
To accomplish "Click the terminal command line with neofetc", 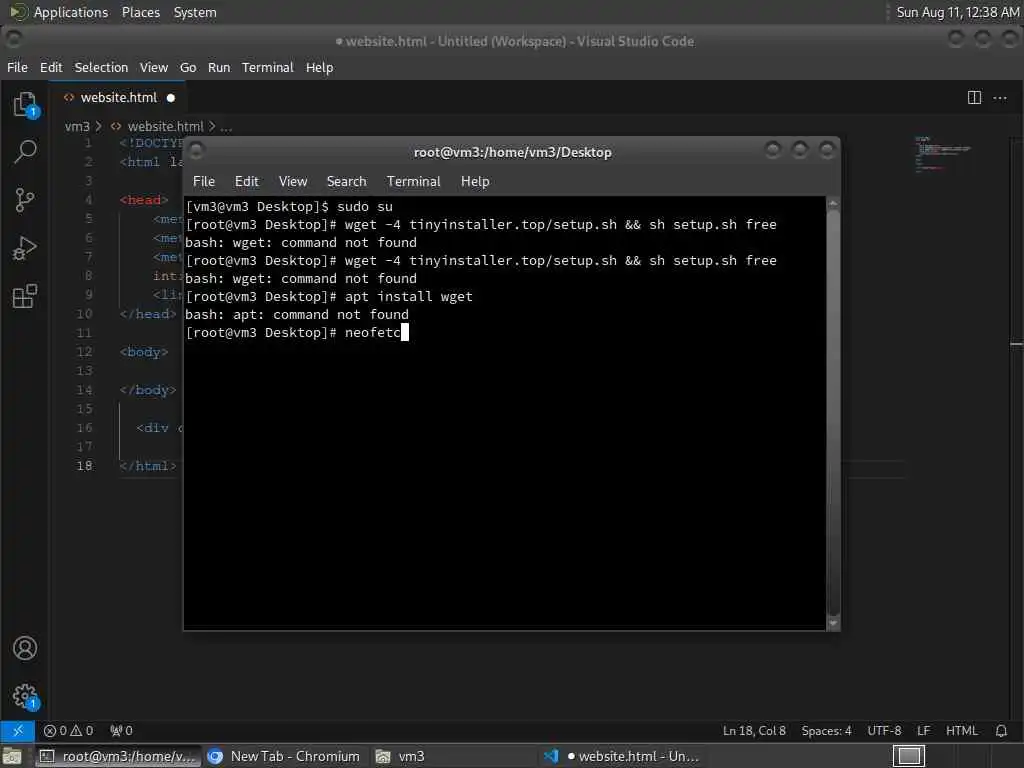I will (x=297, y=332).
